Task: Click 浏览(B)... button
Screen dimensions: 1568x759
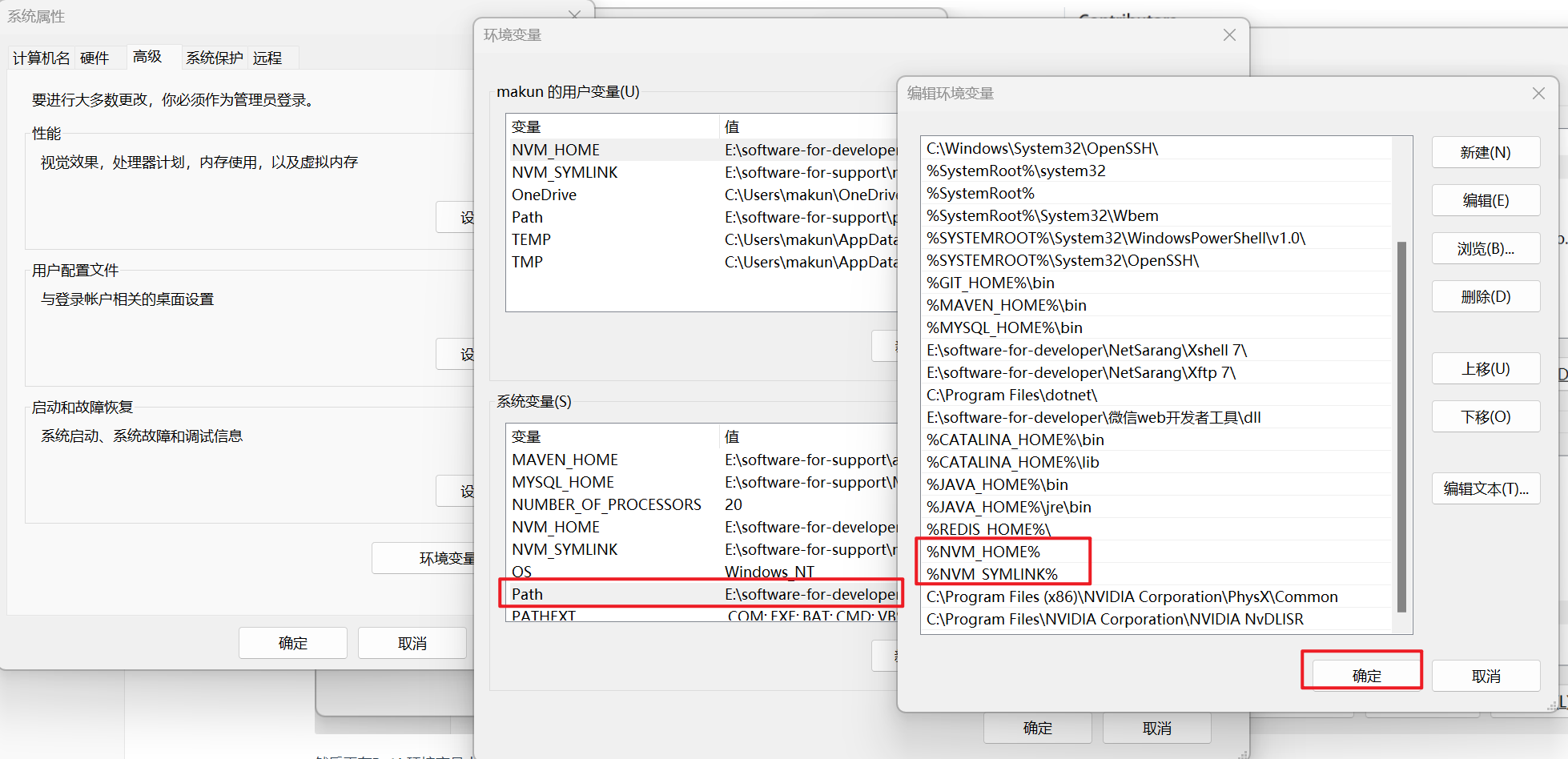Action: (1486, 248)
